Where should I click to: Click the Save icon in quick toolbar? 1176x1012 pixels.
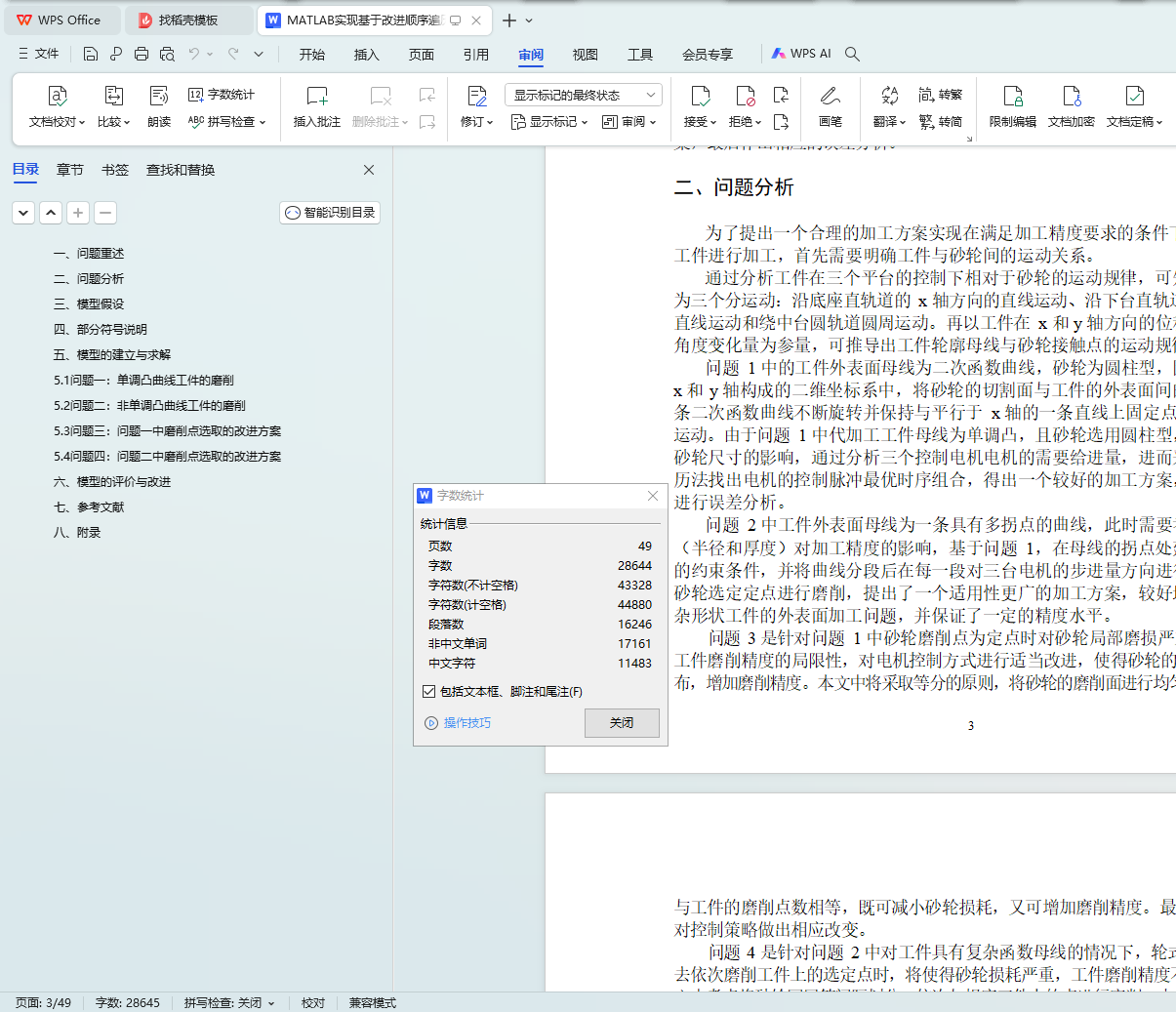91,54
